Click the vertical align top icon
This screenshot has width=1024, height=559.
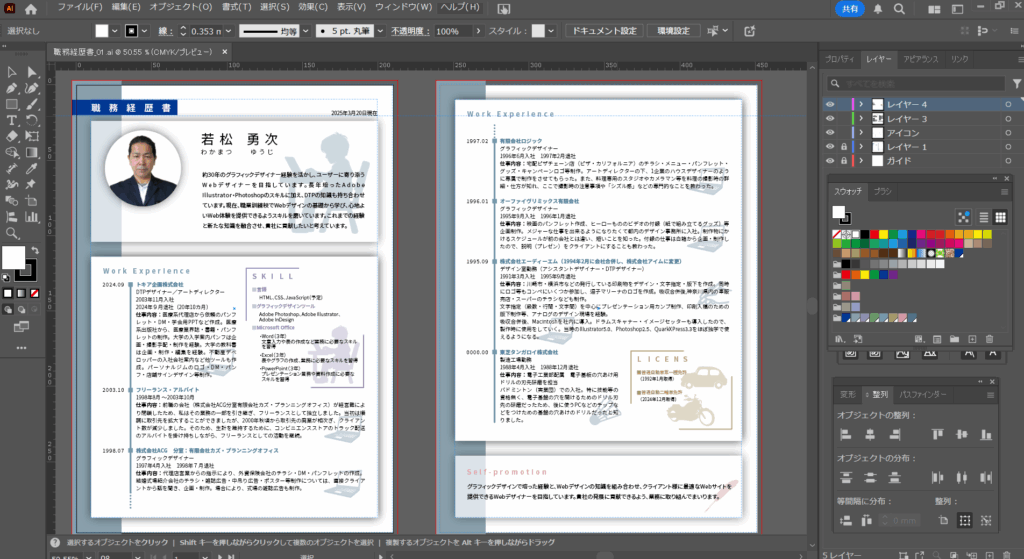pyautogui.click(x=939, y=434)
